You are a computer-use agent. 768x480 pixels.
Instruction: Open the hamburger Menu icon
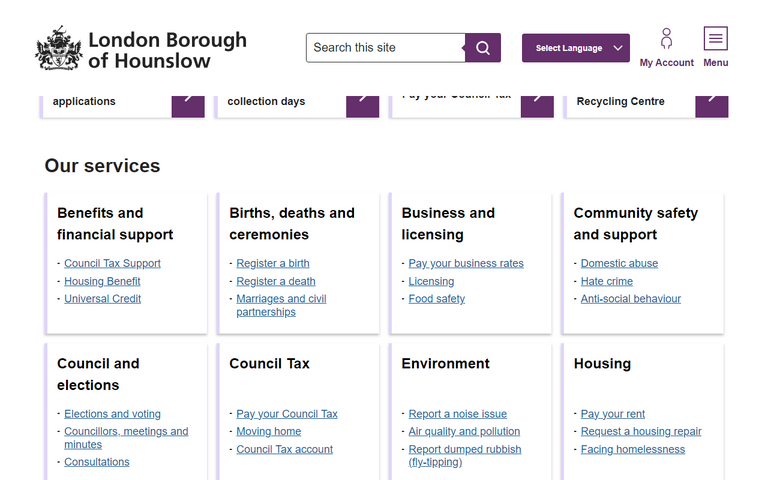715,39
